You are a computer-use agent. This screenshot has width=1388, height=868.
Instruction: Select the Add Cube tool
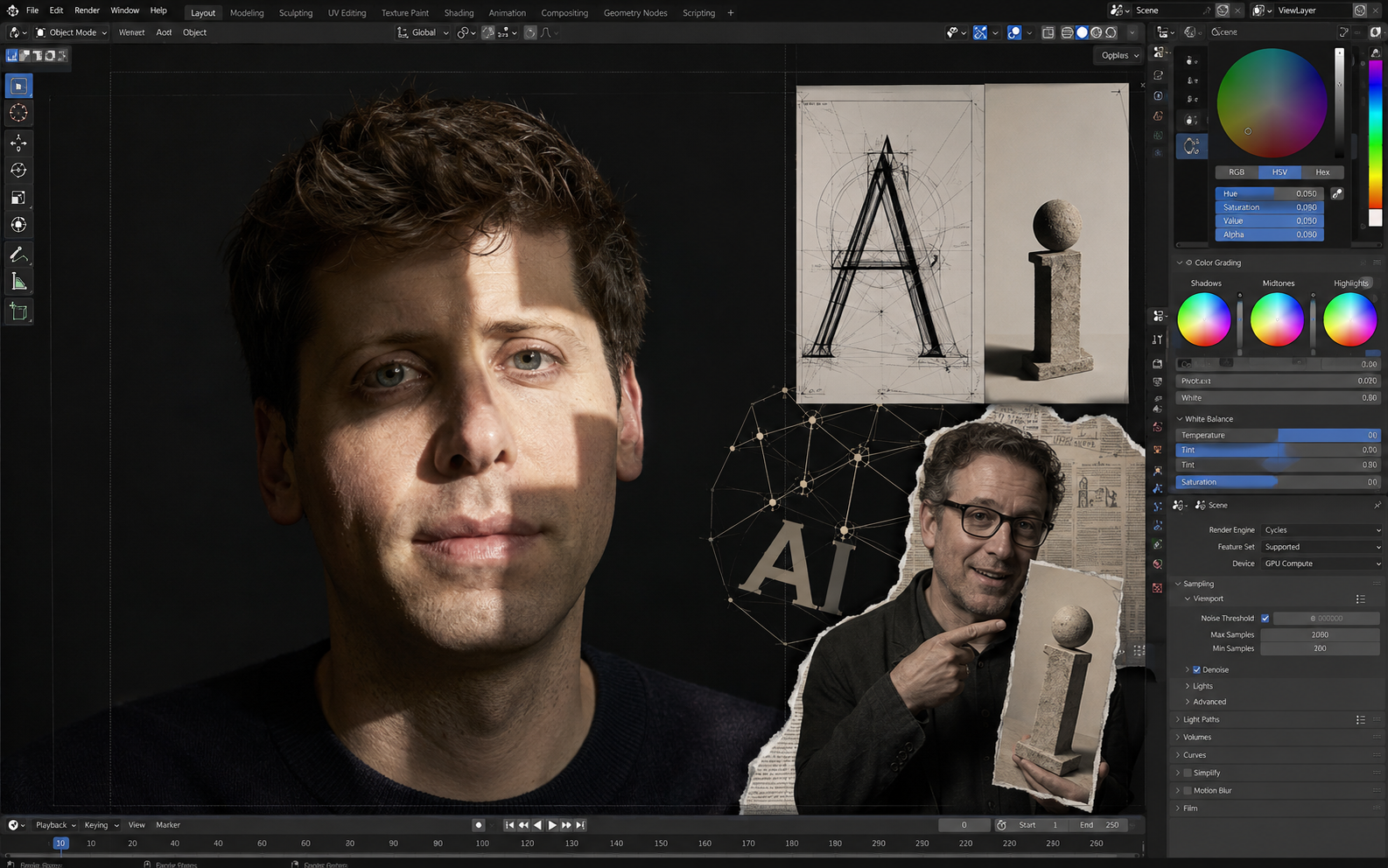coord(18,311)
